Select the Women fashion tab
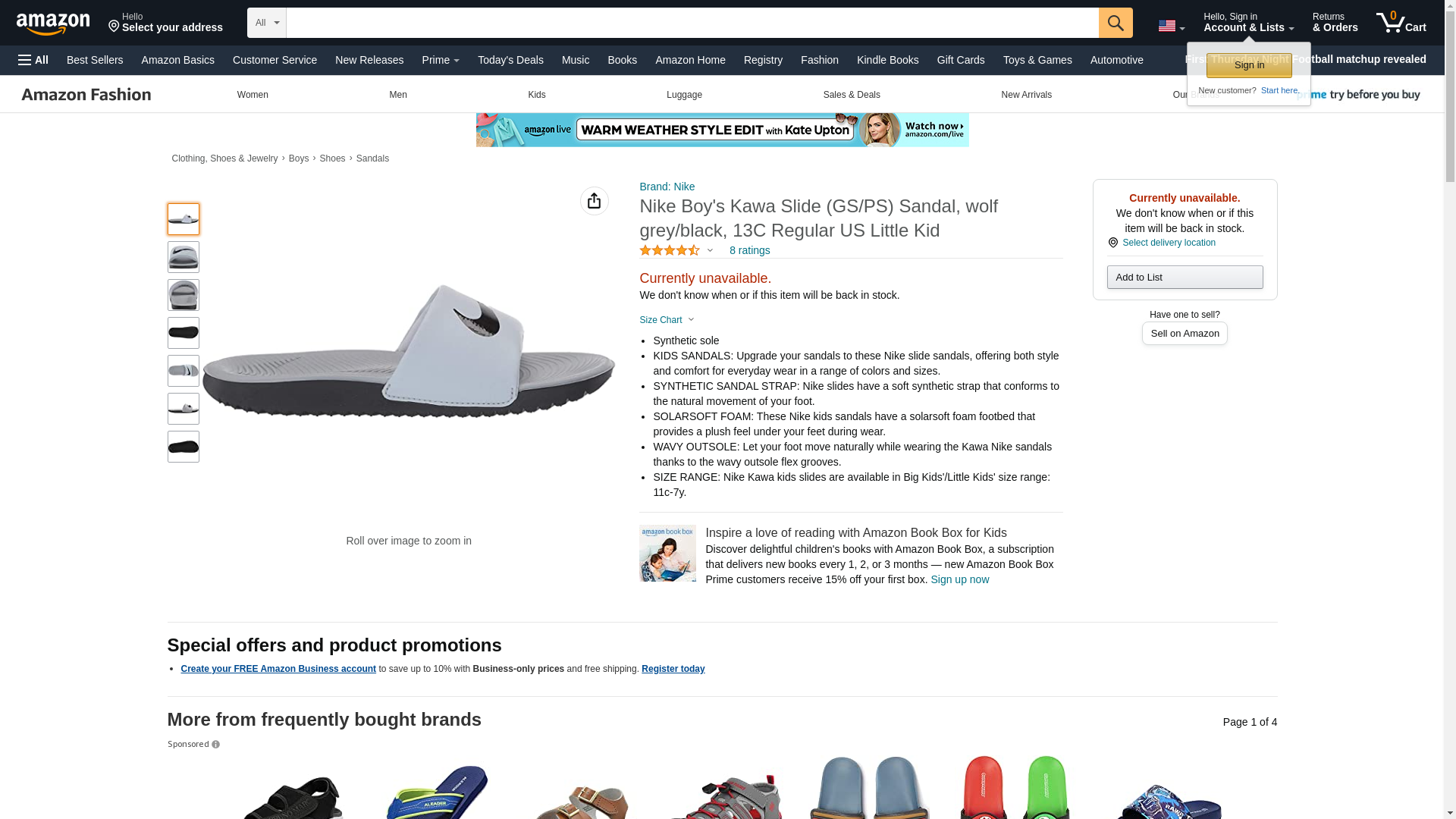 253,95
